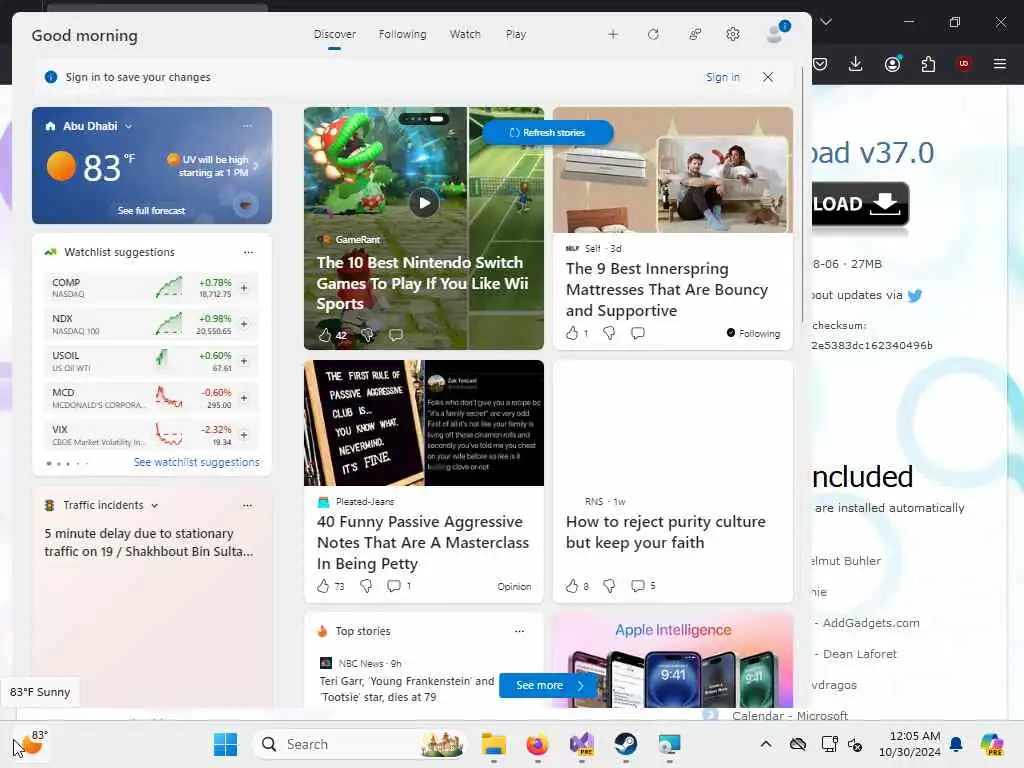
Task: Open Firefox downloads icon in browser toolbar
Action: click(x=856, y=63)
